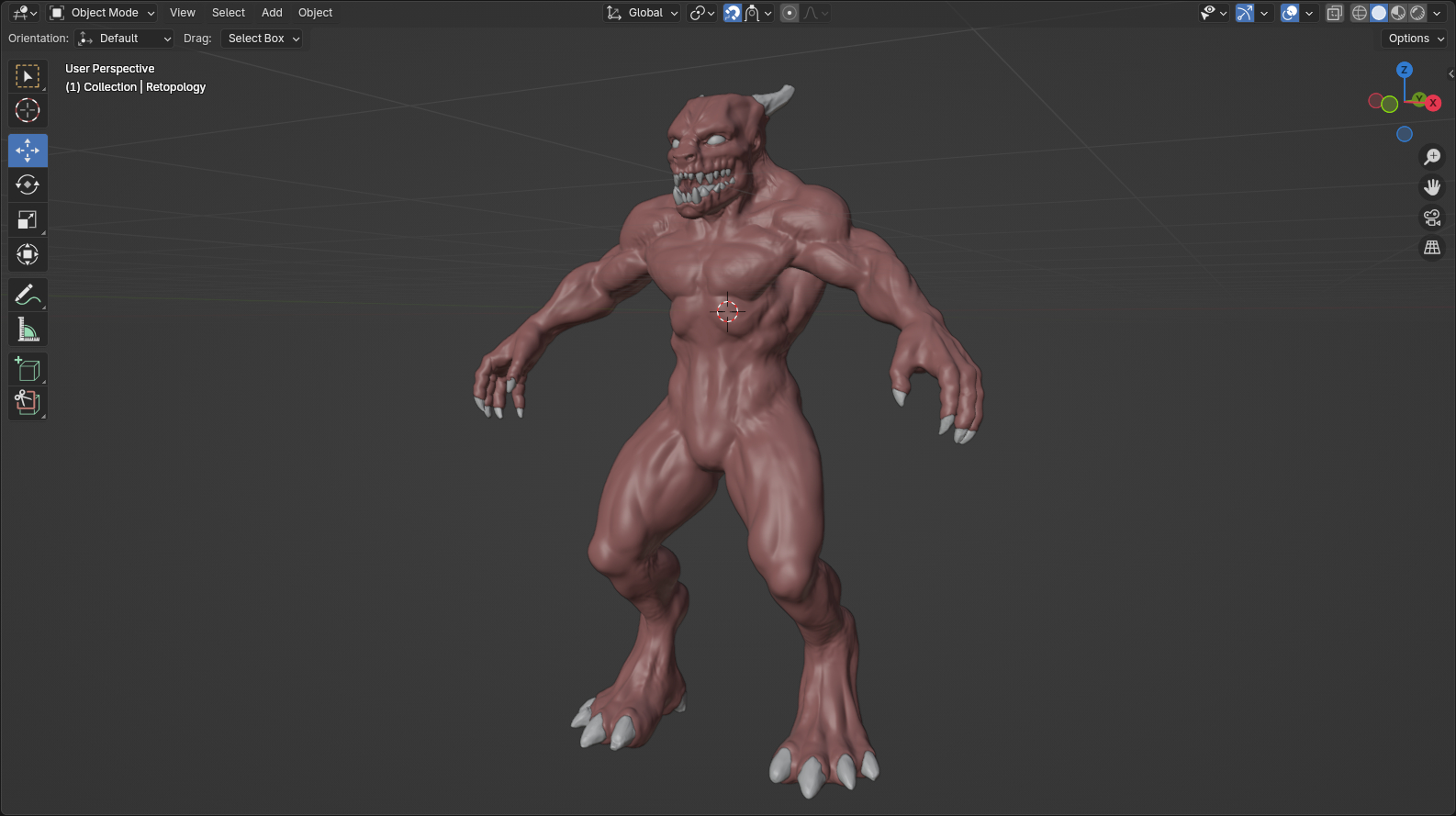Switch to camera view using camera icon
The image size is (1456, 816).
[x=1432, y=218]
